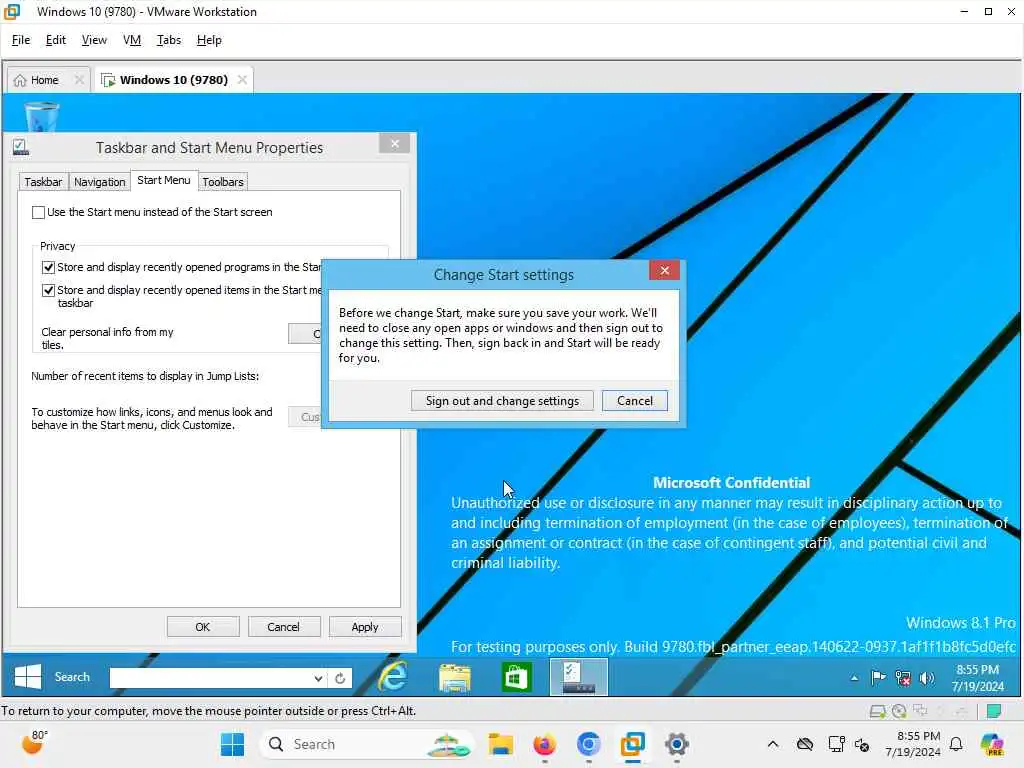Click the guest clock showing 8:55 PM
1024x768 pixels.
point(978,677)
